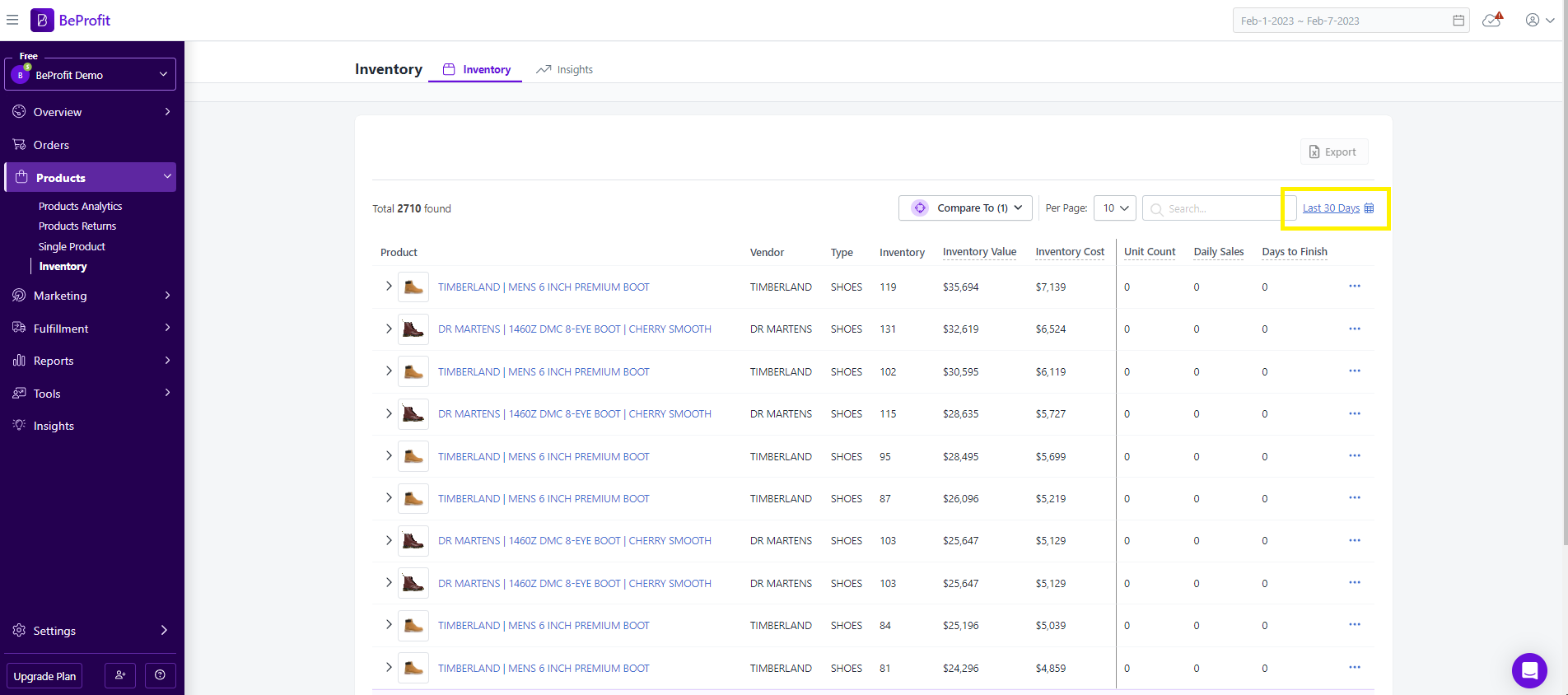Open Dr Martens product link with inventory 131

(x=575, y=329)
